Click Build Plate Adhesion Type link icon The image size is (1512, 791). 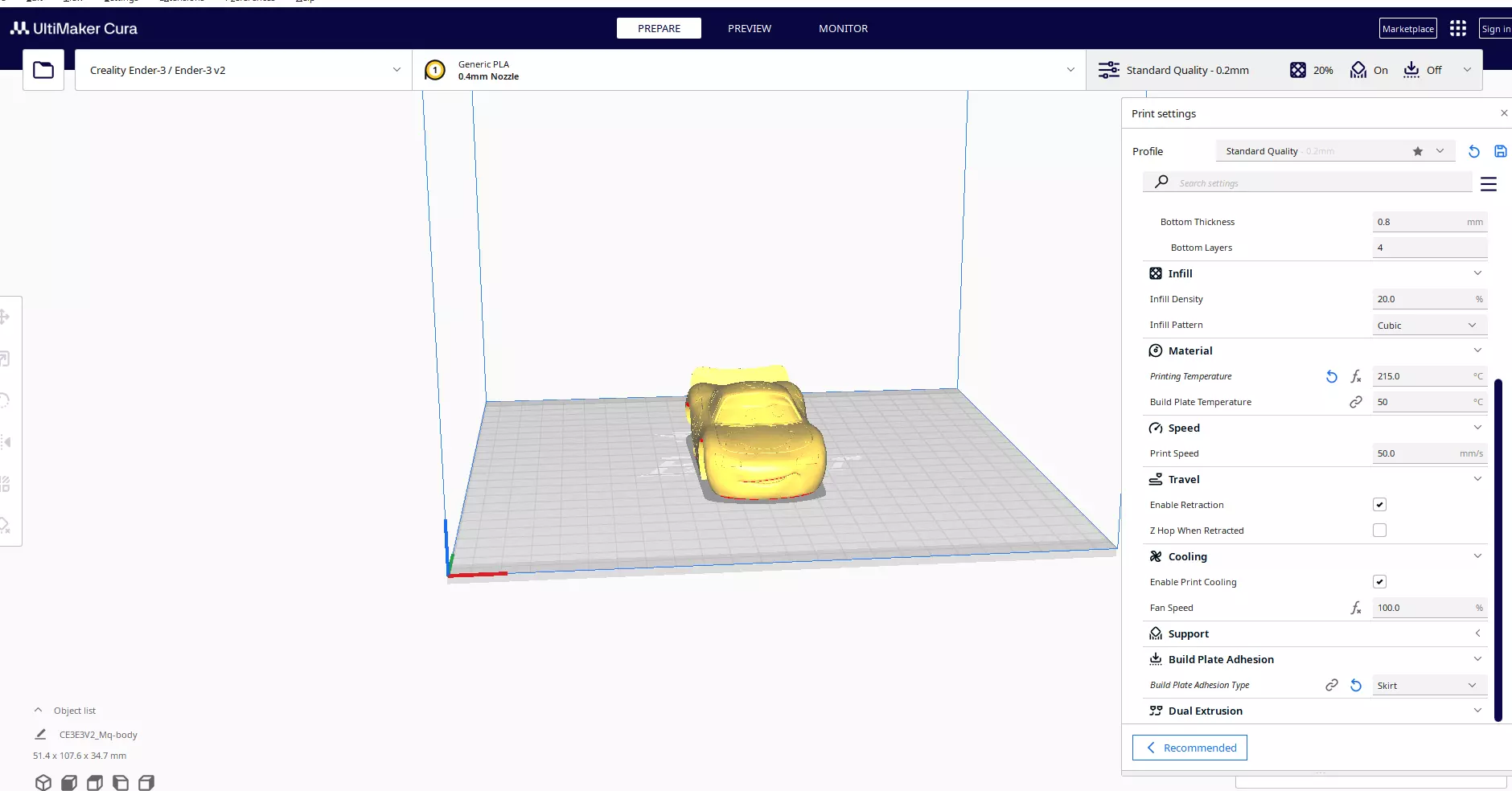[1332, 685]
